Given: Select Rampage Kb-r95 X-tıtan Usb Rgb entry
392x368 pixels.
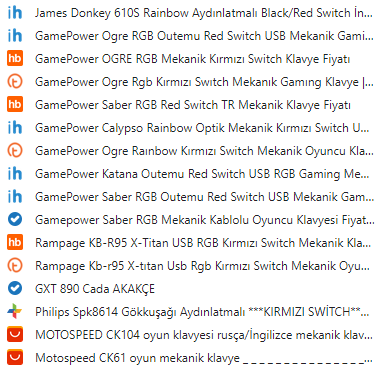Looking at the screenshot, I should 190,266.
